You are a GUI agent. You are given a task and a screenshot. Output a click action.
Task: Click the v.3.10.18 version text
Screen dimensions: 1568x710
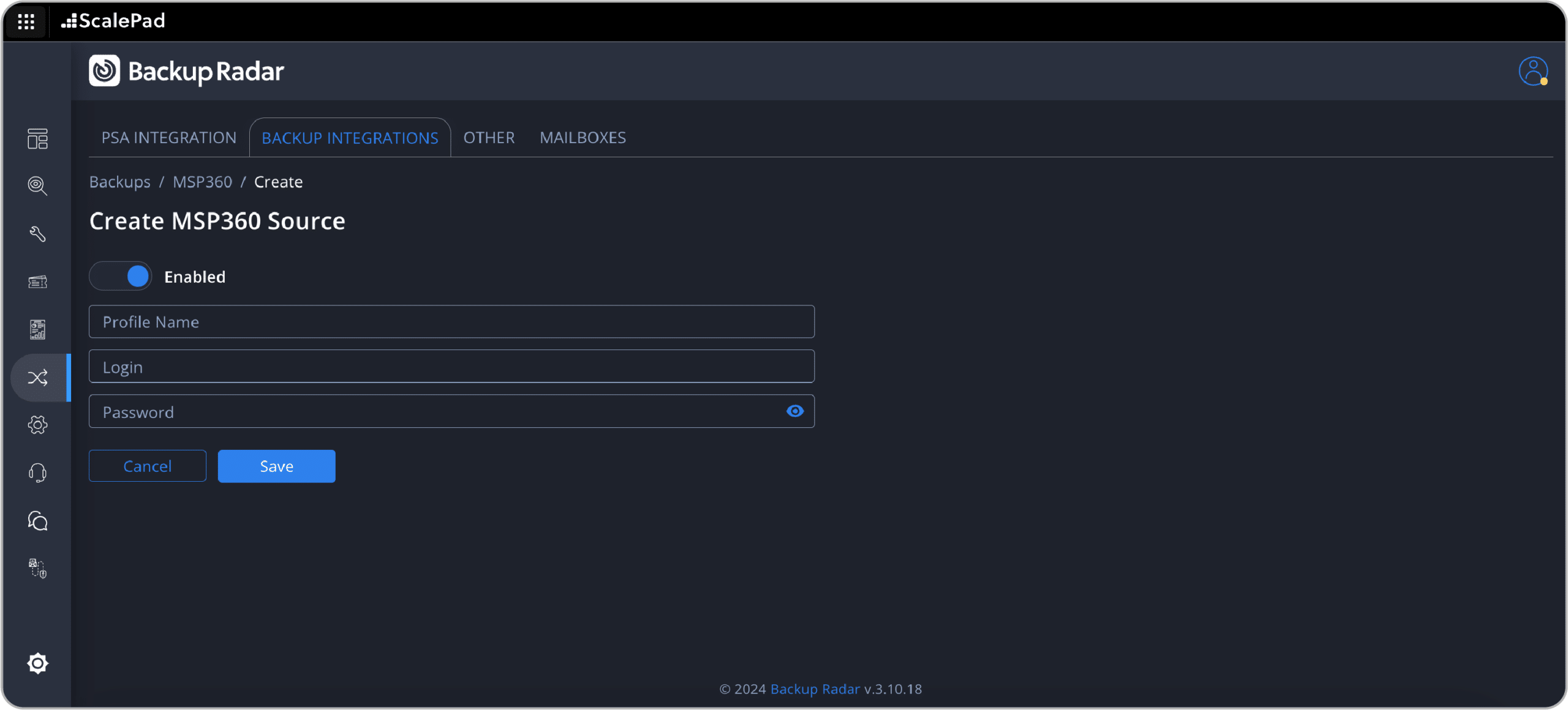(892, 689)
